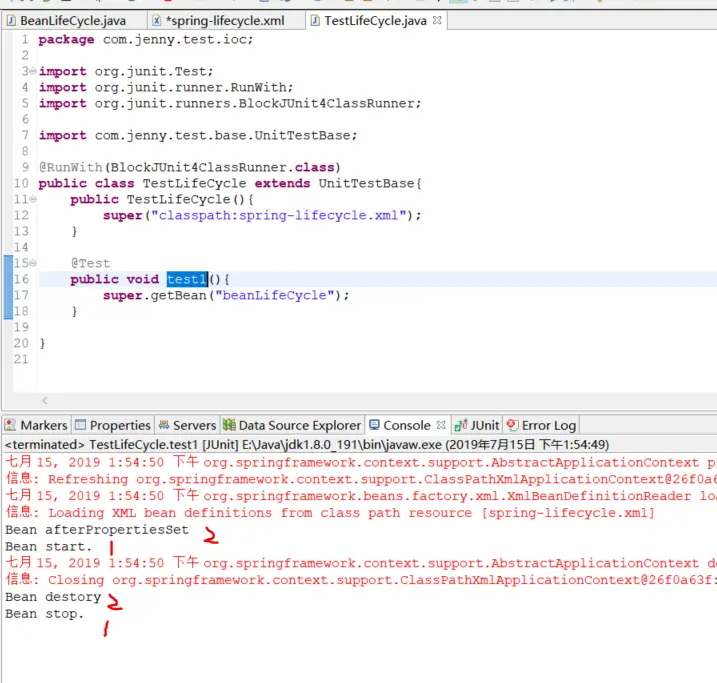Image resolution: width=717 pixels, height=683 pixels.
Task: Click the editor's horizontal scroll left arrow
Action: tap(45, 400)
